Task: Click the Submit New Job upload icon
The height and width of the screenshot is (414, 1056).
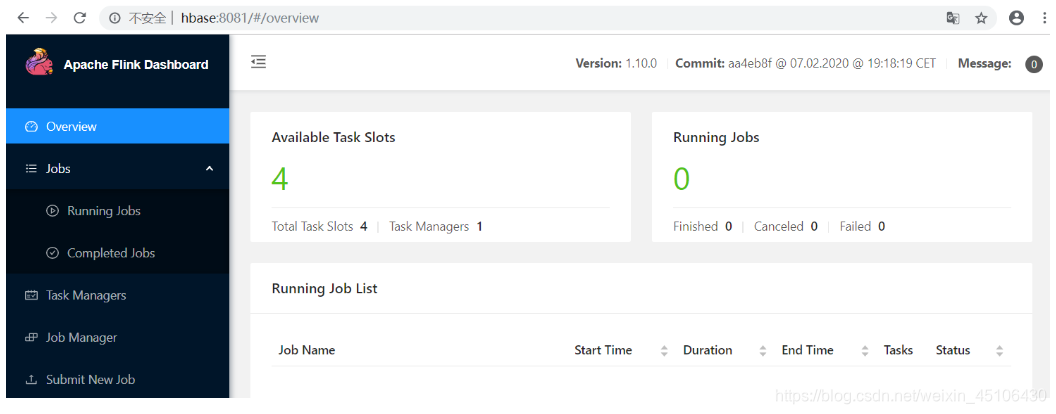Action: 31,380
